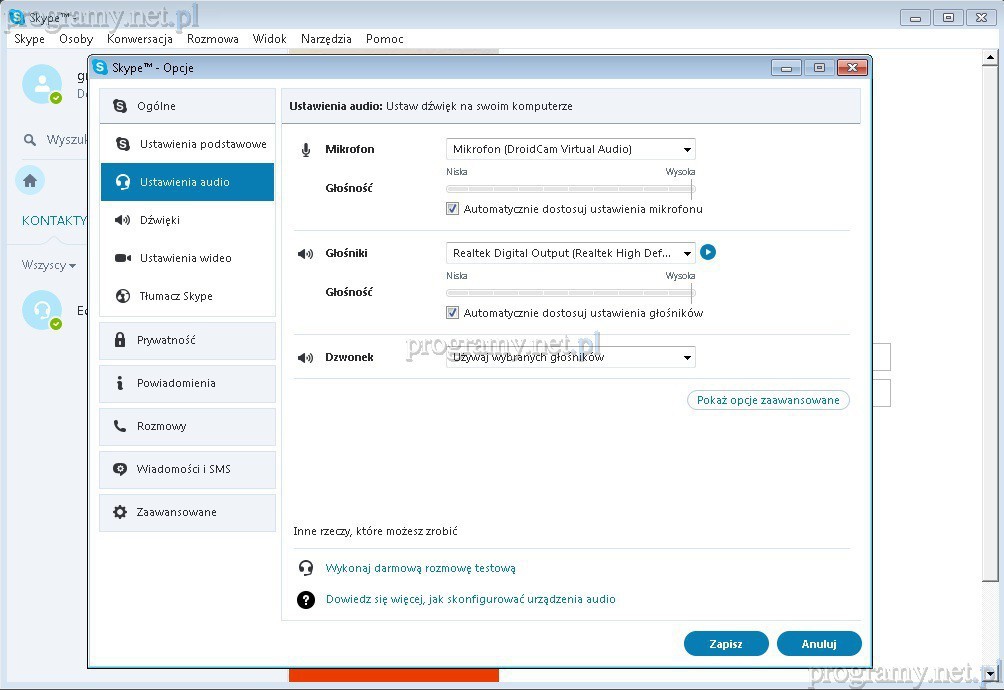Click the globe icon beside Tłumacz Skype
1004x690 pixels.
click(x=123, y=296)
